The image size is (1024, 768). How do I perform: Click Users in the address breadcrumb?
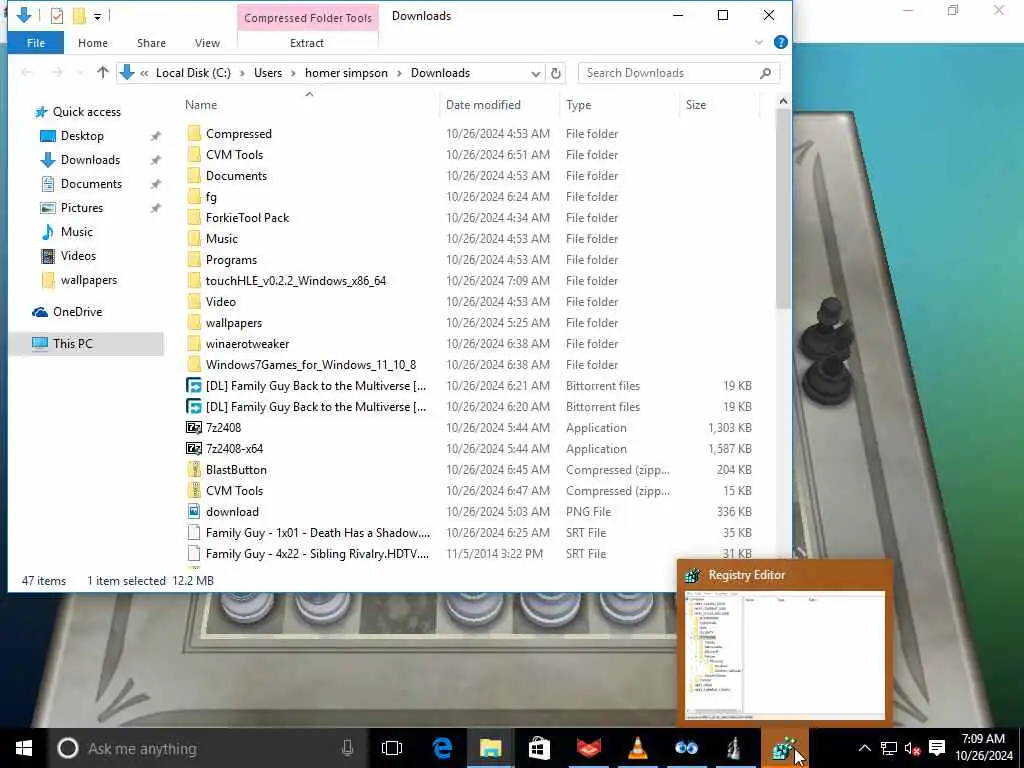click(268, 73)
